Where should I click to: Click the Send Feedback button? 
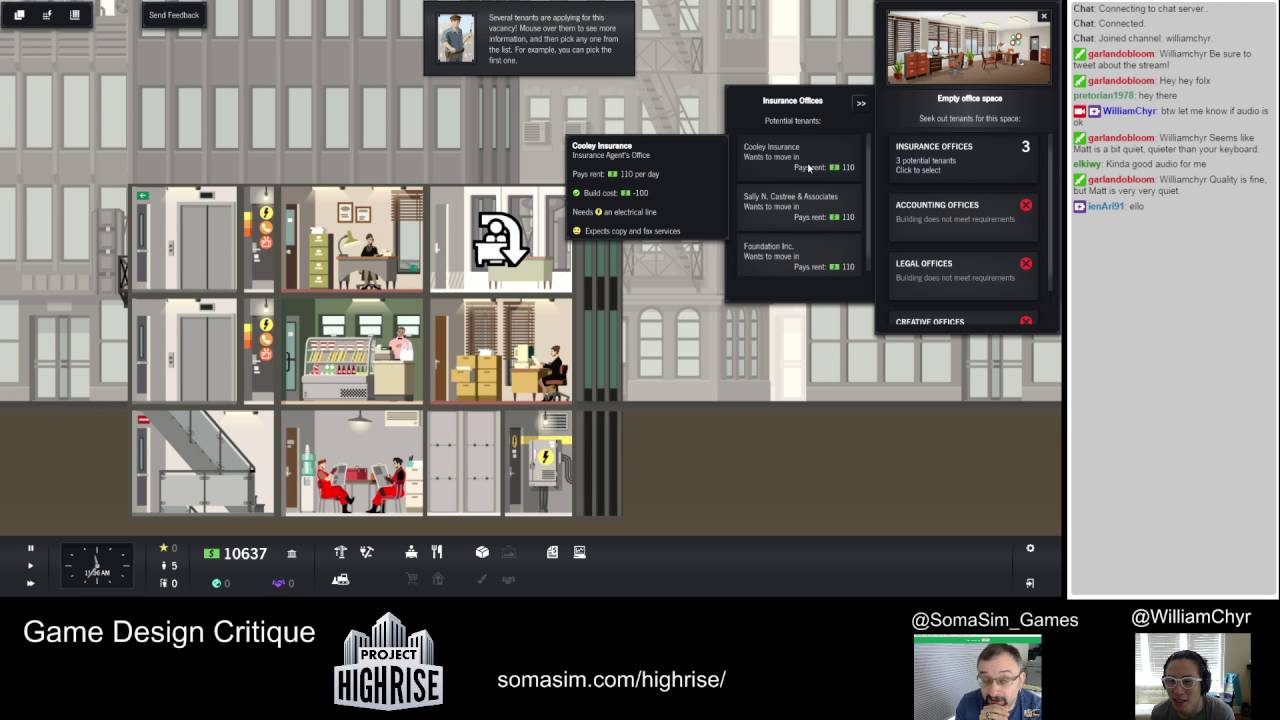[x=174, y=15]
